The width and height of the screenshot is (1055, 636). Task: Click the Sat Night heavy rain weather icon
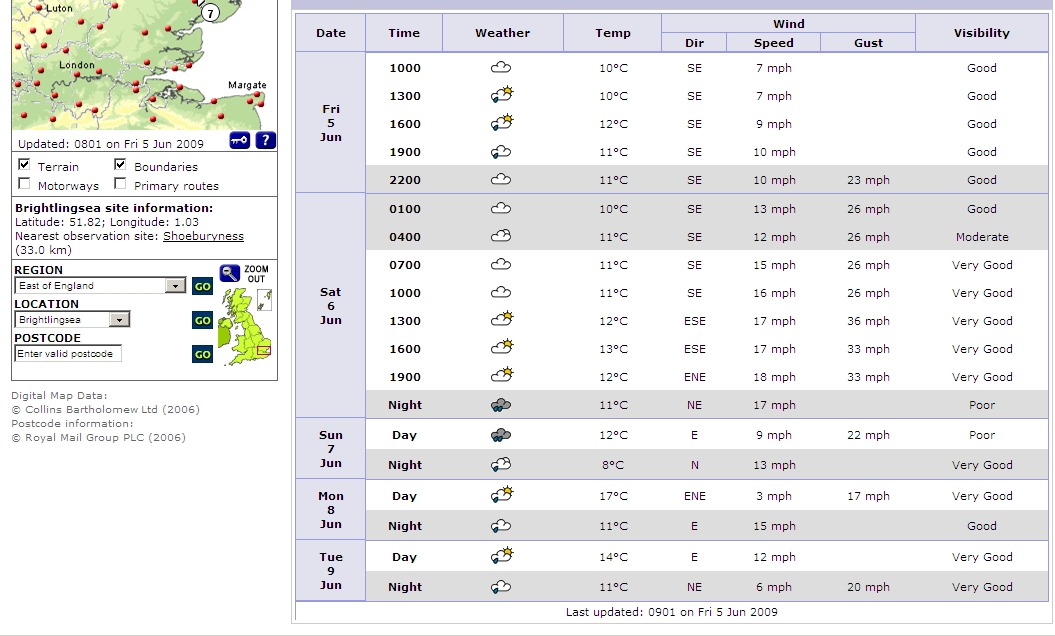point(502,405)
